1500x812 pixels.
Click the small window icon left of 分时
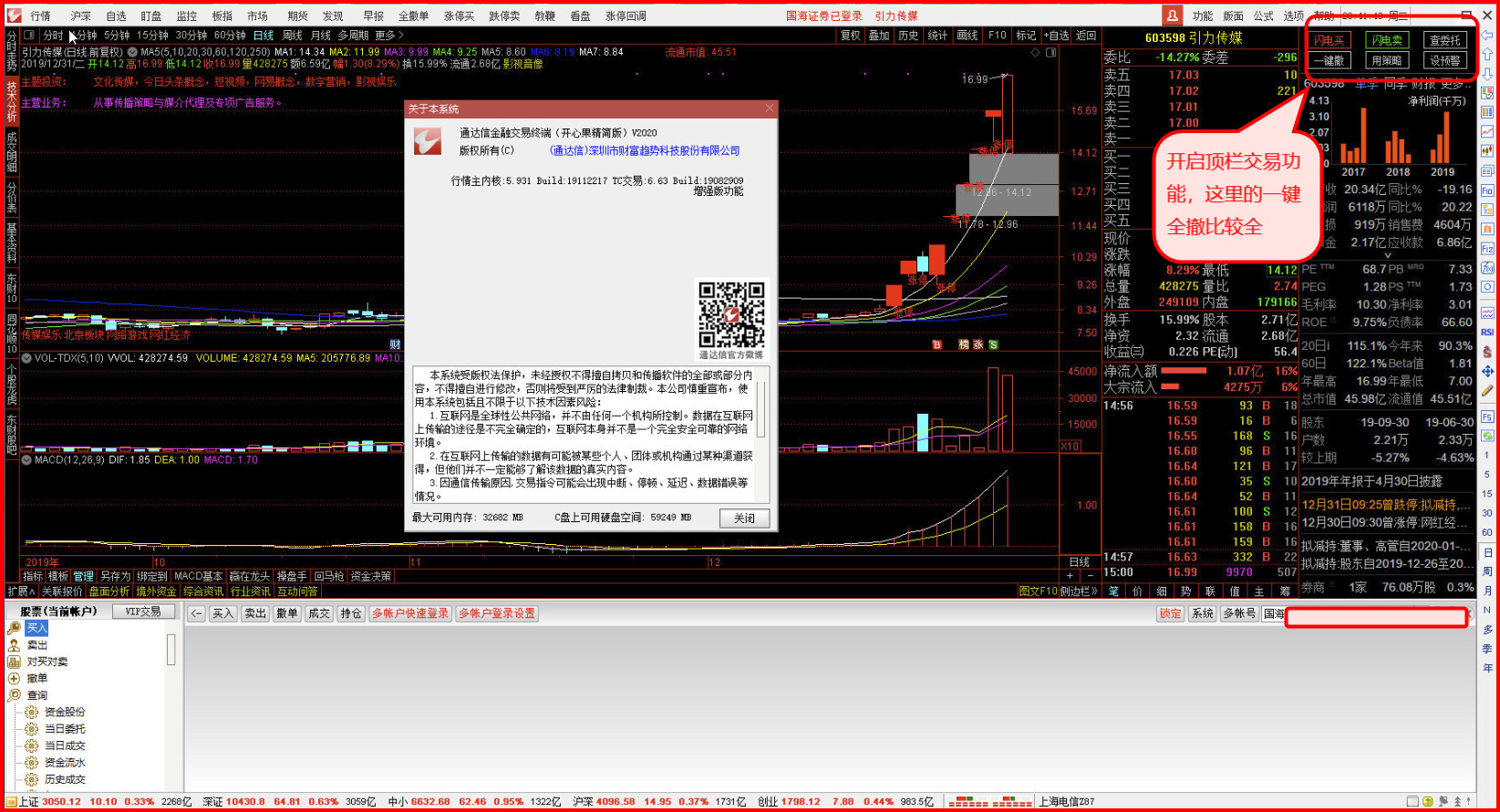(x=29, y=36)
